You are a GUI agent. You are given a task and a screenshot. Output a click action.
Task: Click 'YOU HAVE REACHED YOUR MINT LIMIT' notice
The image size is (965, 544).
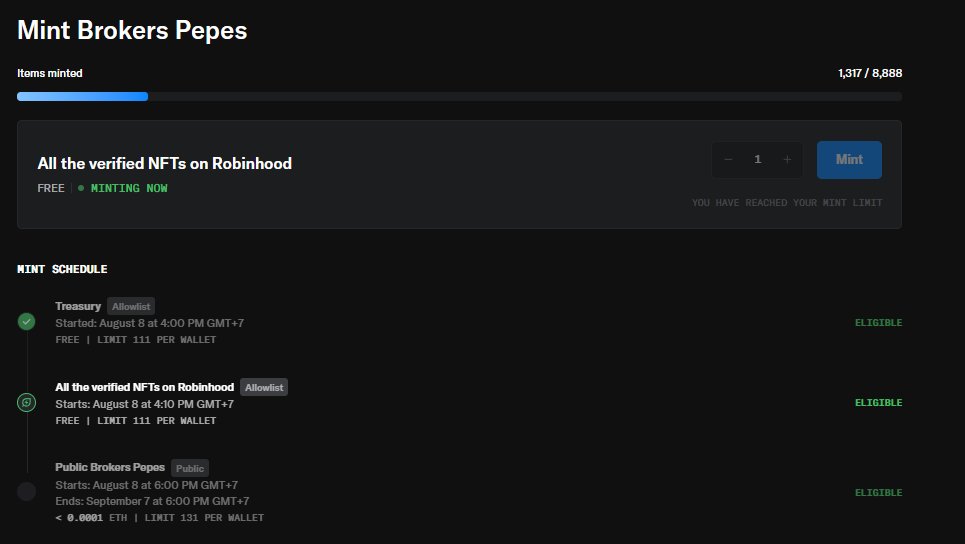(787, 203)
